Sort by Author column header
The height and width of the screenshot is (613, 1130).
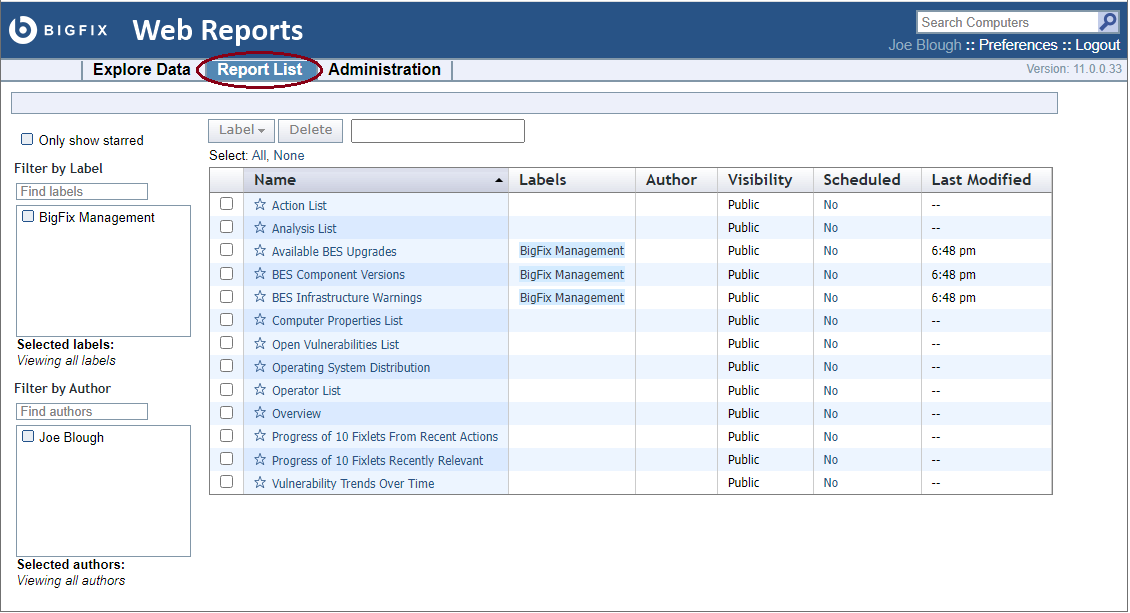676,180
